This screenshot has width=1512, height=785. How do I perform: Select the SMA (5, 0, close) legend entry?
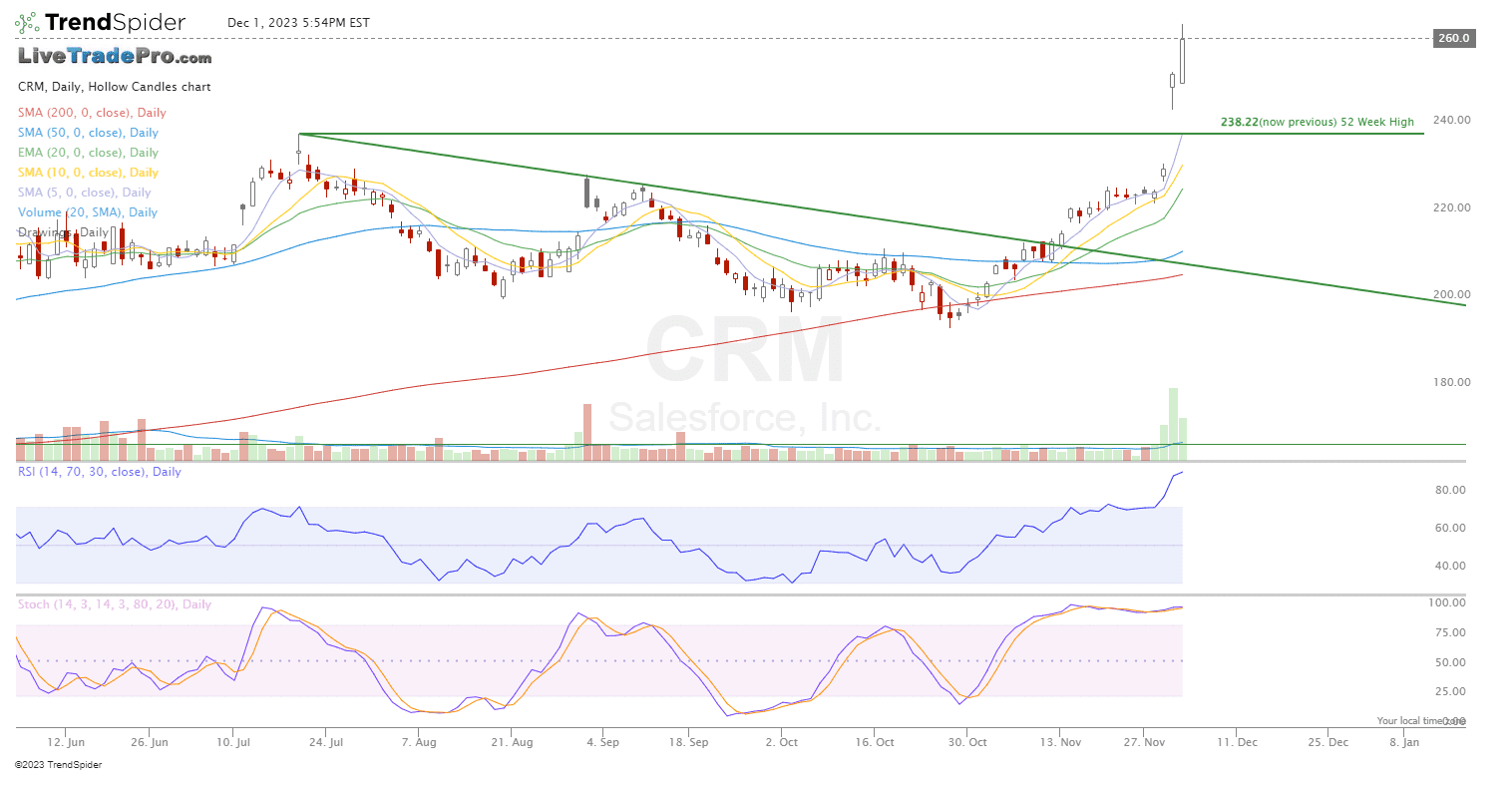85,193
